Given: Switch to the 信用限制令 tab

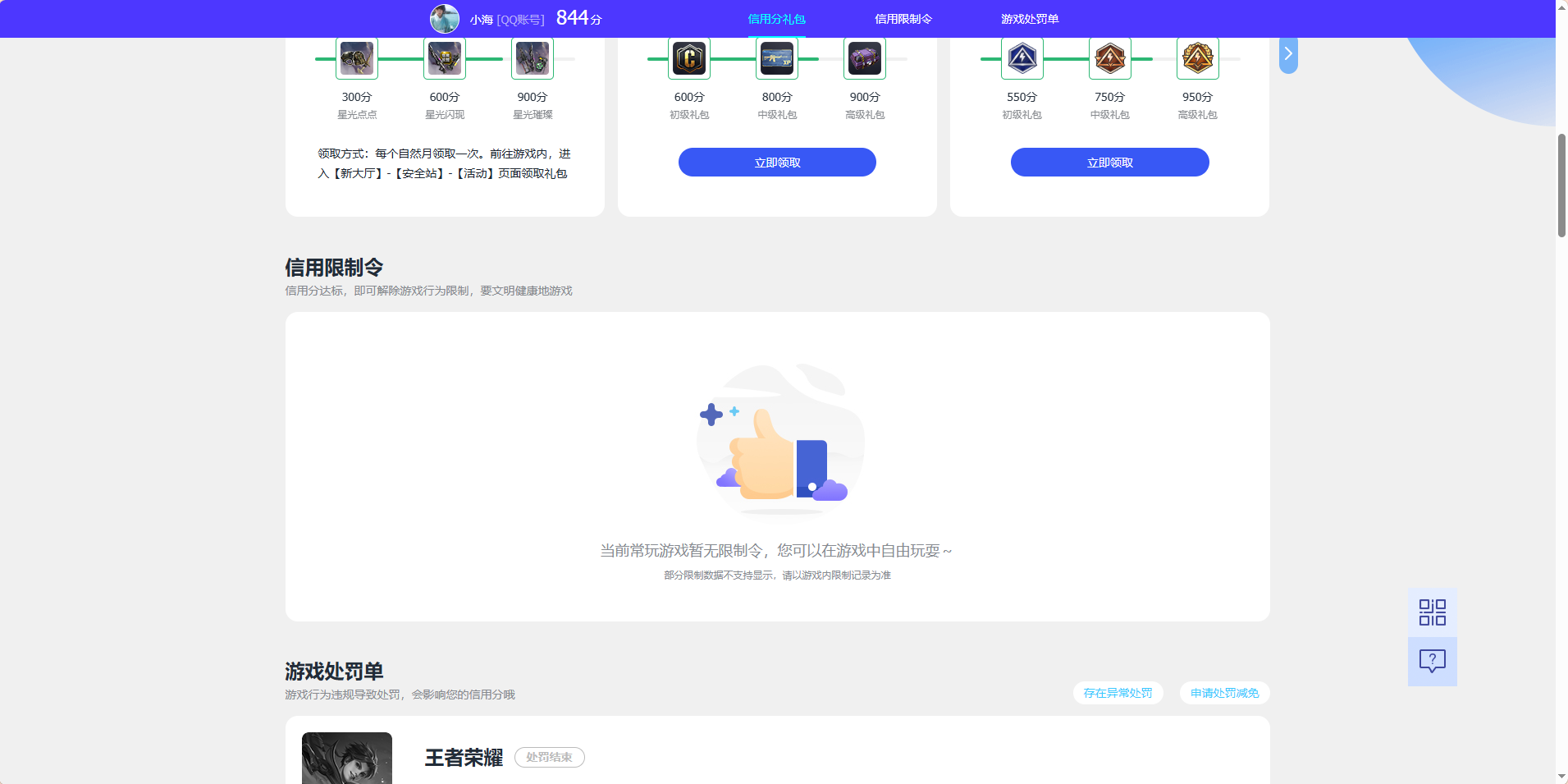Looking at the screenshot, I should [904, 18].
